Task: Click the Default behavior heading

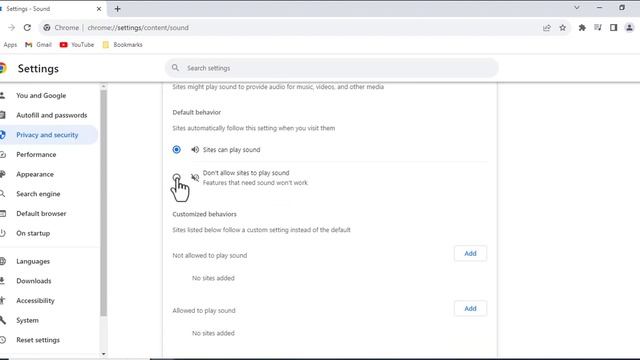Action: 197,112
